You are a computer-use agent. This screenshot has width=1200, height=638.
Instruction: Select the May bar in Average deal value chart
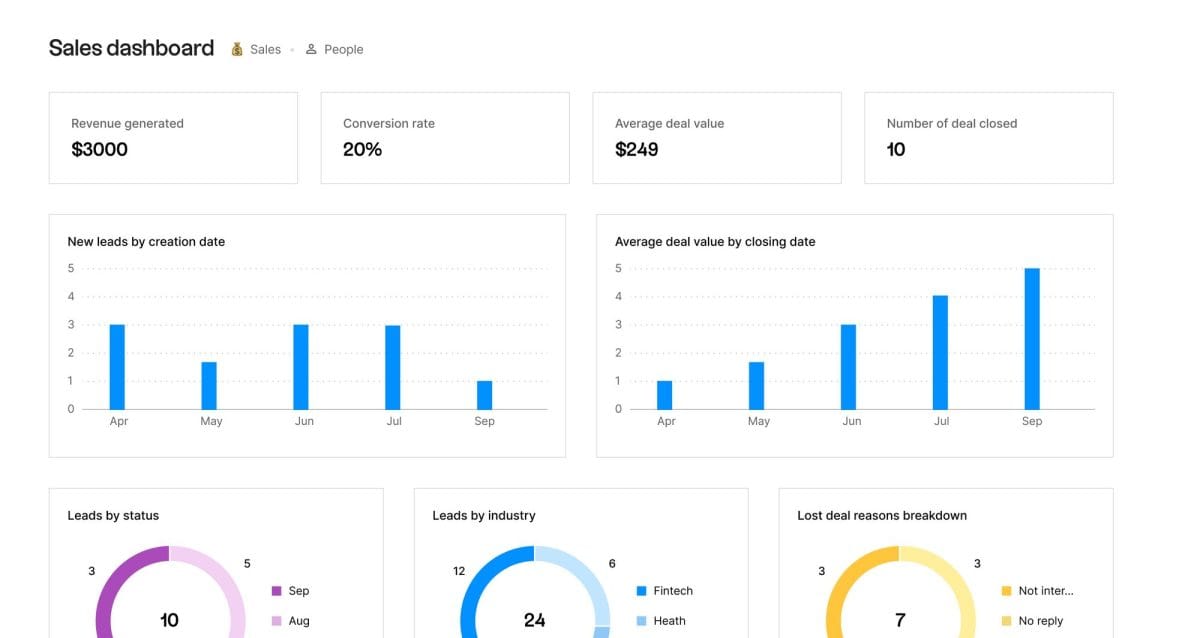pyautogui.click(x=757, y=386)
